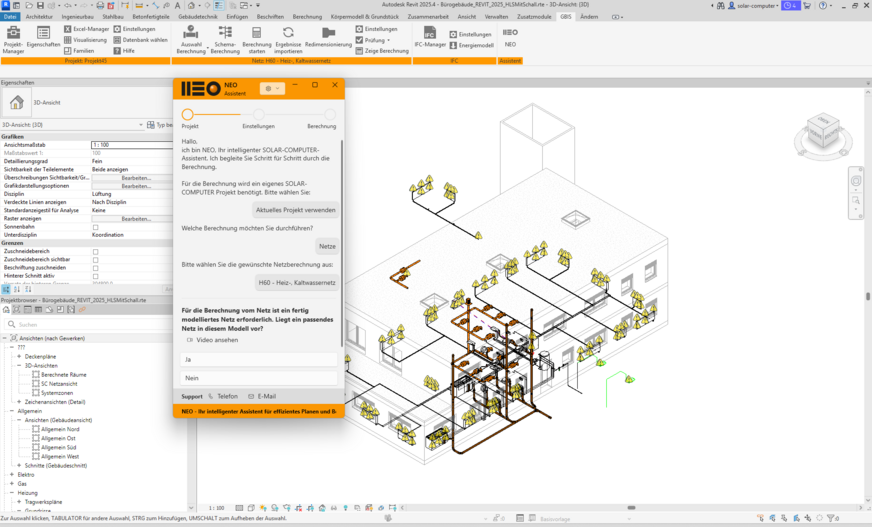This screenshot has width=872, height=527.
Task: Expand the Zeichenansichten (Detail) node
Action: (x=19, y=402)
